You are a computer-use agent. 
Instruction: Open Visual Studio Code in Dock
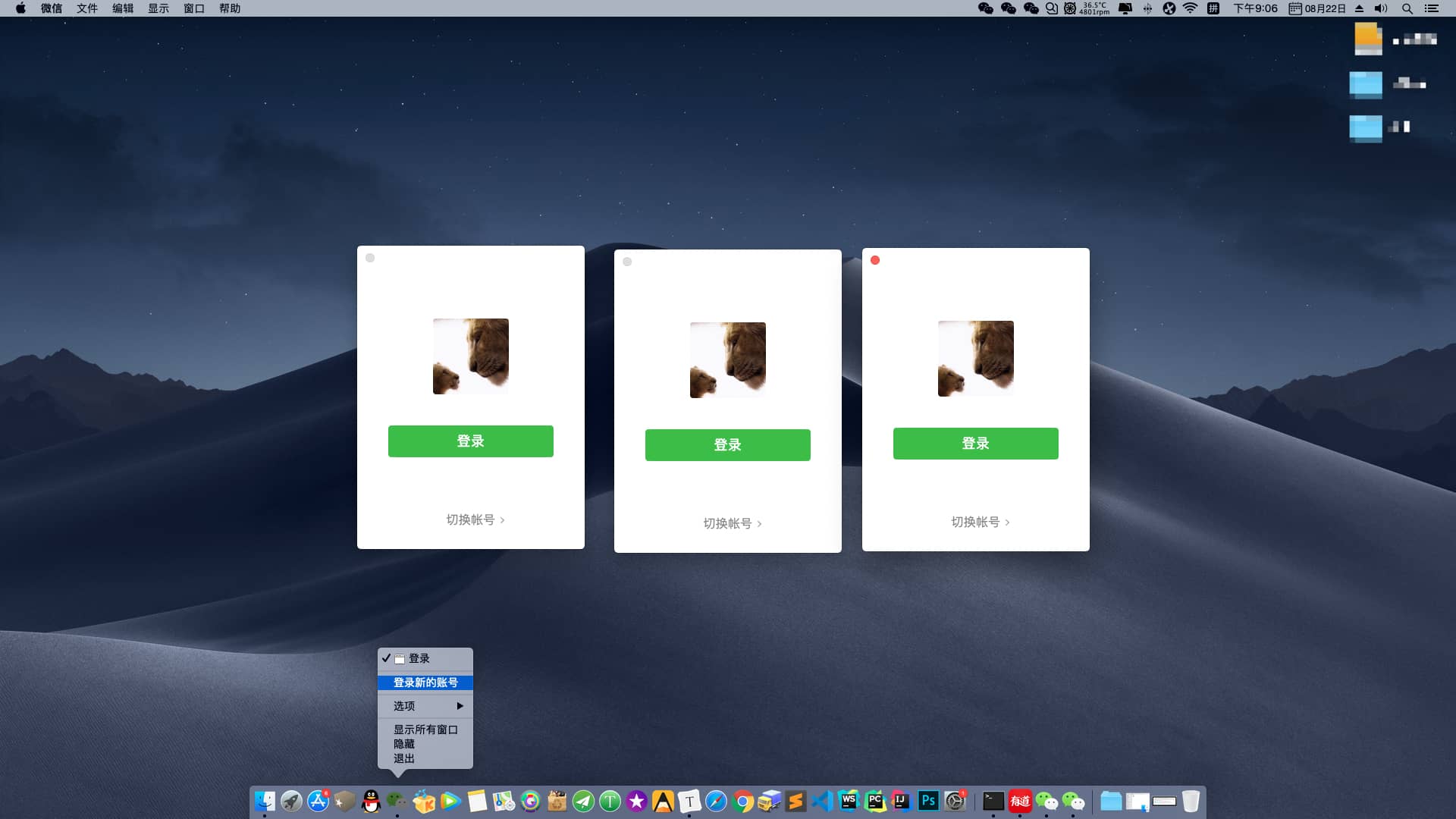(822, 801)
